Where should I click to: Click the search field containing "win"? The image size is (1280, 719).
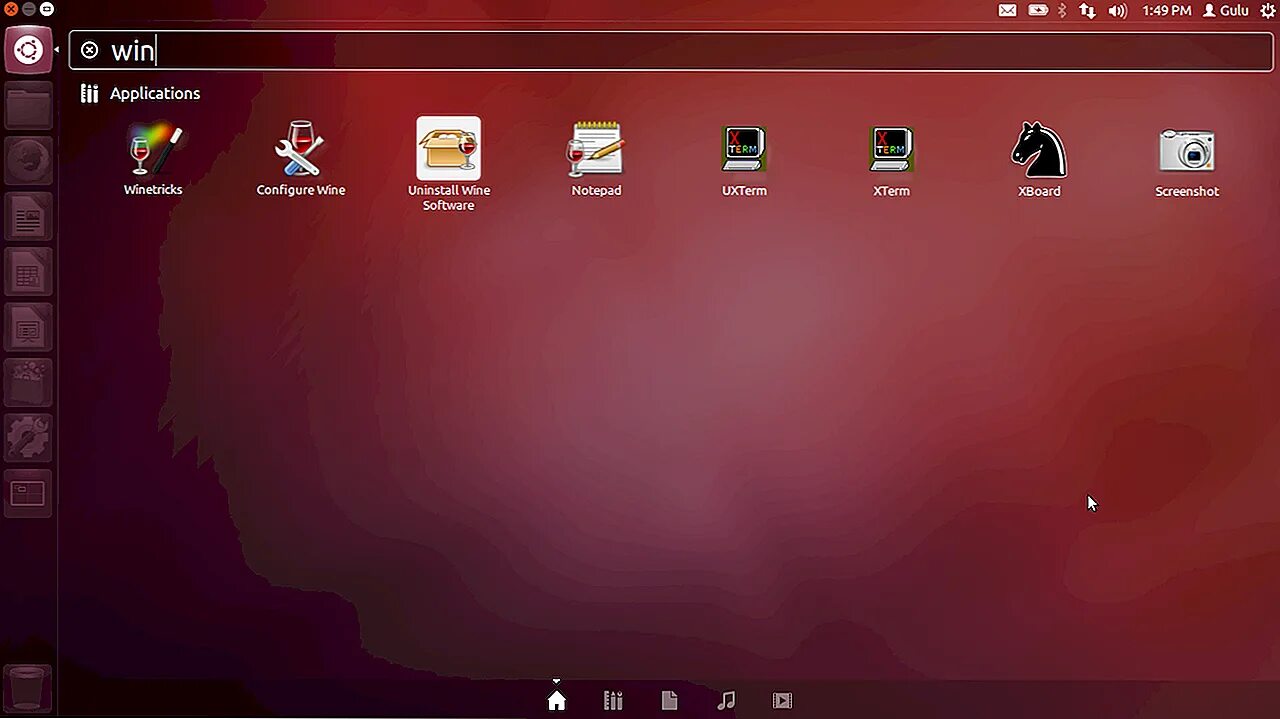click(670, 50)
